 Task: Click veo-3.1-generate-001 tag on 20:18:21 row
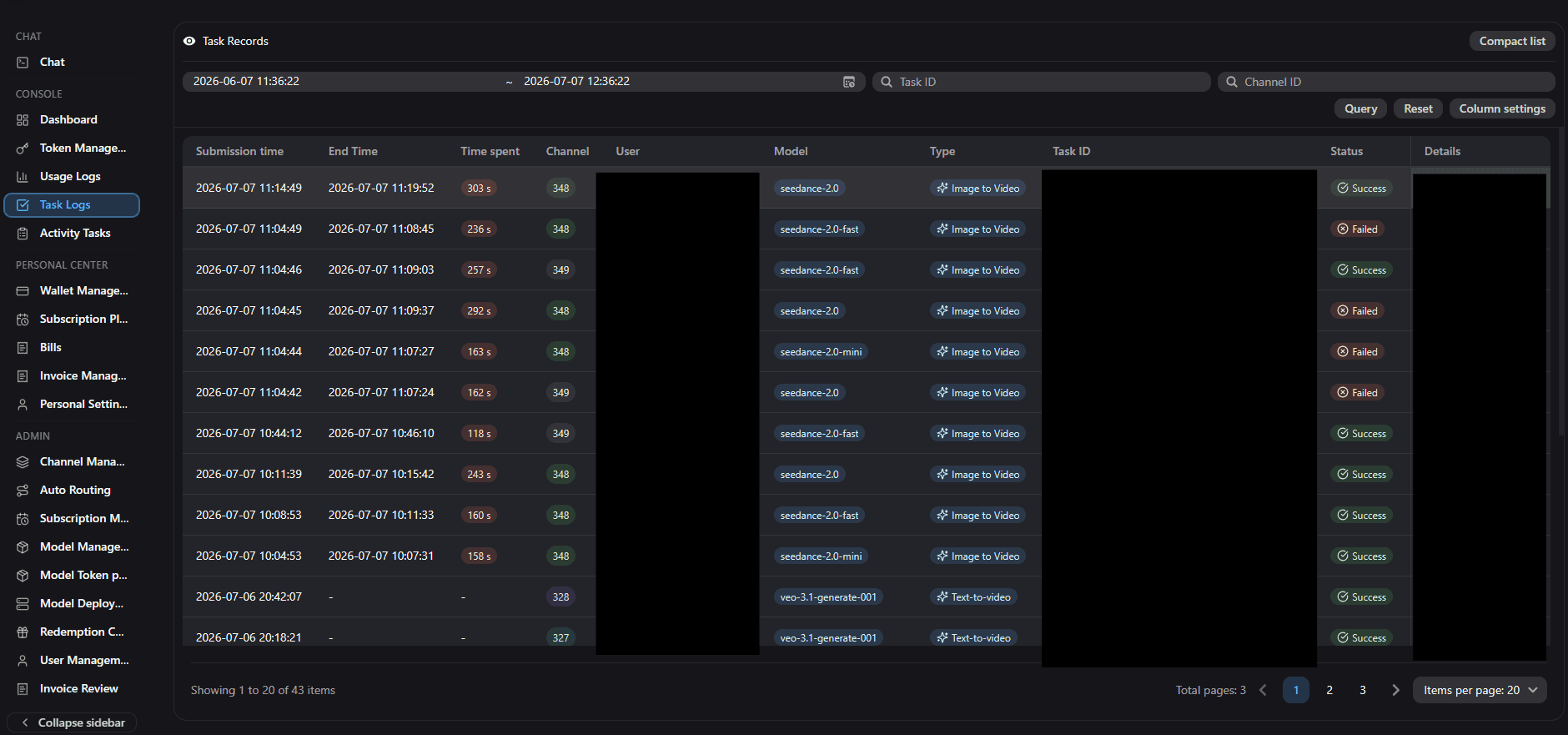[828, 638]
